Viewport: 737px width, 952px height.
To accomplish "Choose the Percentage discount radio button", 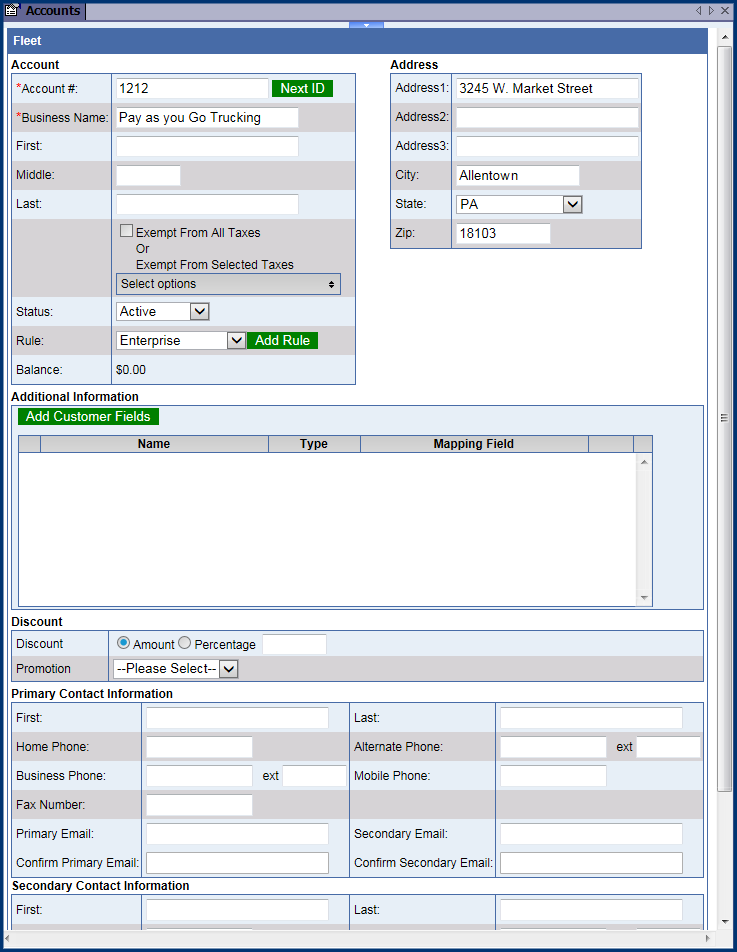I will 184,643.
